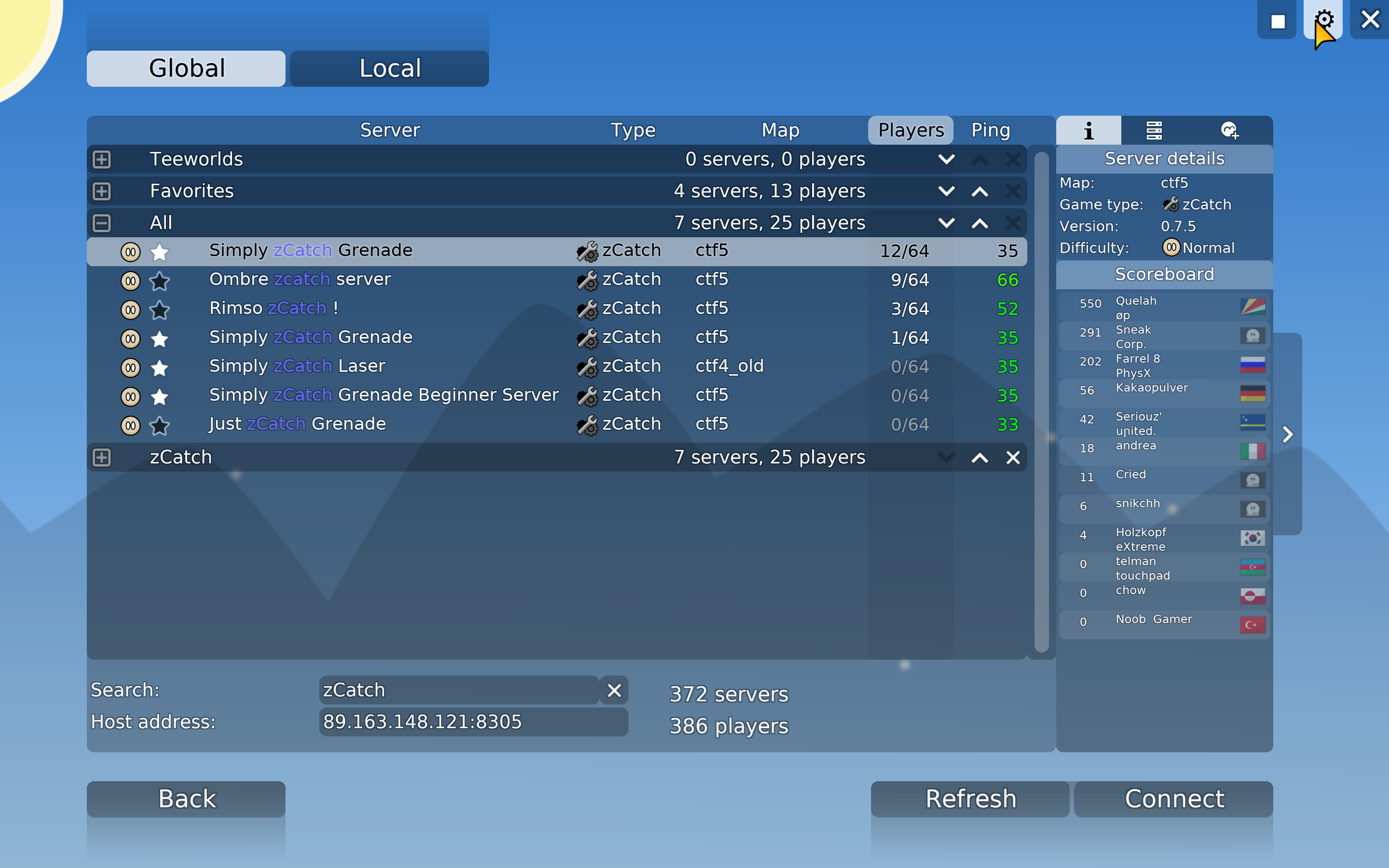Open the friends tab icon
This screenshot has height=868, width=1389.
pyautogui.click(x=1229, y=130)
